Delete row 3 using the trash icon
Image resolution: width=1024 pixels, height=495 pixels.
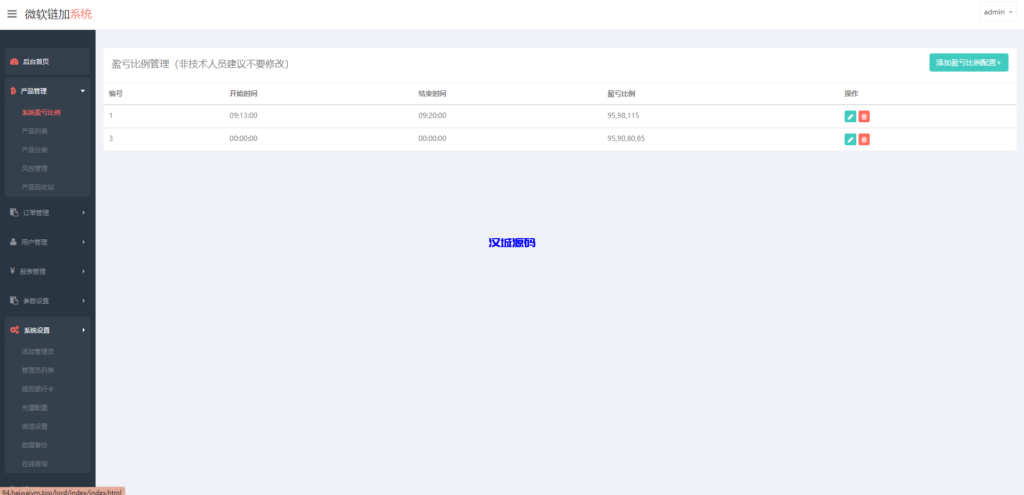pos(864,139)
